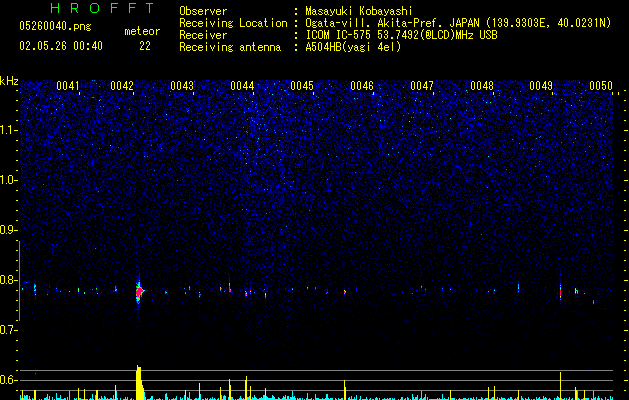Viewport: 629px width, 400px height.
Task: Click the kHz axis unit label
Action: [x=9, y=81]
